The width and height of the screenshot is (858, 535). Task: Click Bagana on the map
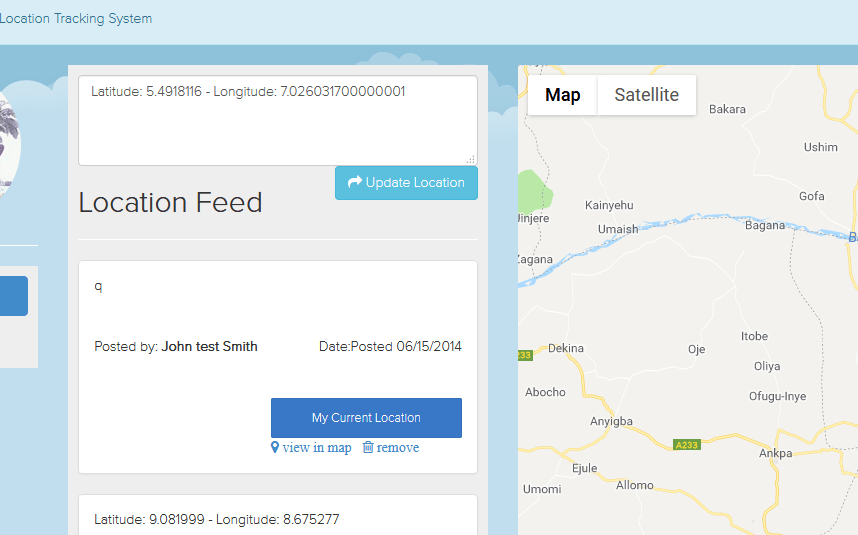click(x=765, y=225)
